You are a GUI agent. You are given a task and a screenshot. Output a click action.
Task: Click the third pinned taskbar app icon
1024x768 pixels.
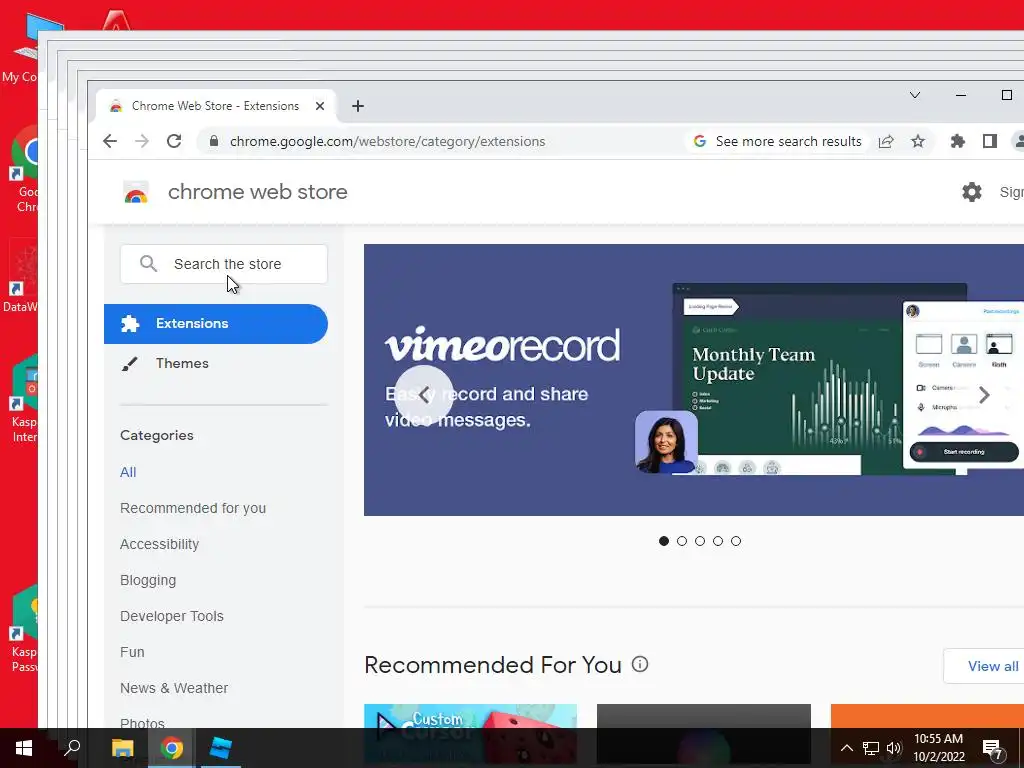point(221,748)
